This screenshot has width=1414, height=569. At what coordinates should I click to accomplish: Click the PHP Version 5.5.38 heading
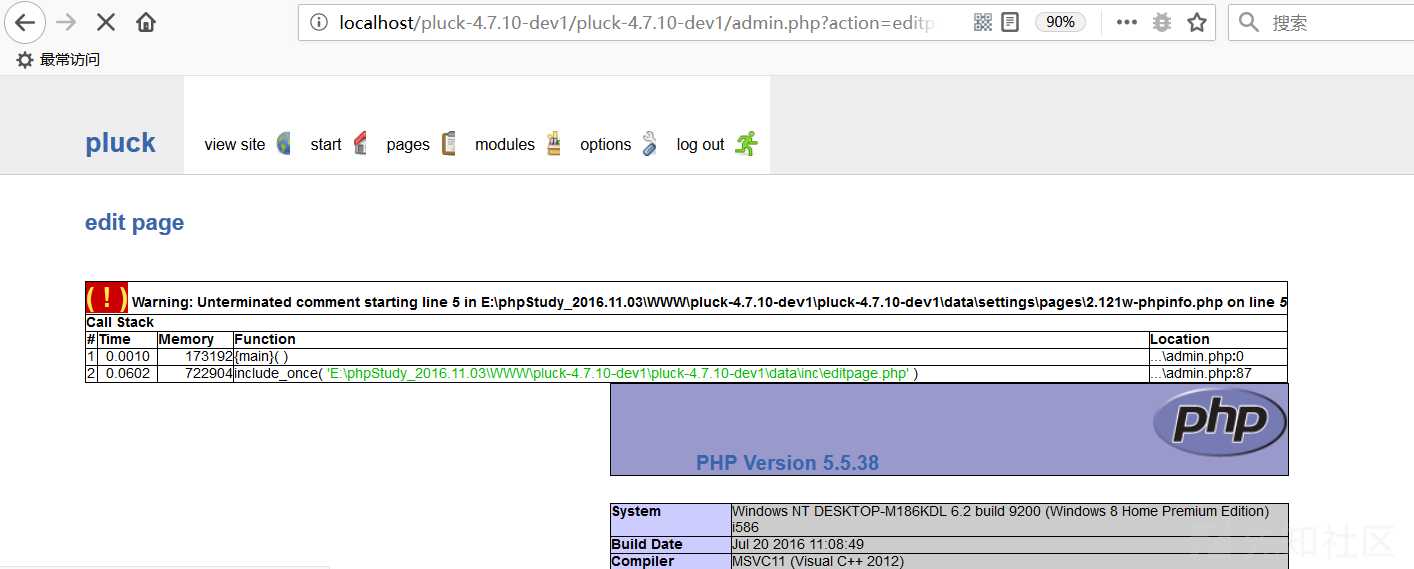pyautogui.click(x=787, y=463)
